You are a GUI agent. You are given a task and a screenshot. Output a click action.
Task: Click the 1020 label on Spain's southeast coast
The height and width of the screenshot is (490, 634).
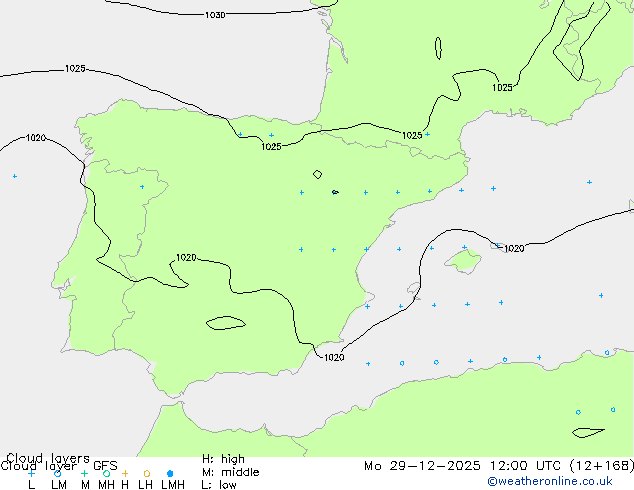(334, 357)
